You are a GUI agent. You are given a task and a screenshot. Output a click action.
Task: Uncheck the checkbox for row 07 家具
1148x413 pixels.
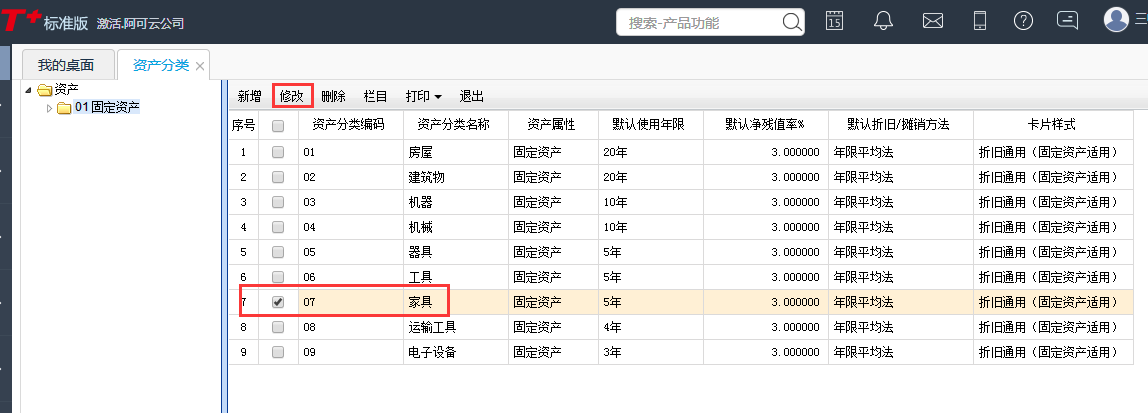click(278, 301)
